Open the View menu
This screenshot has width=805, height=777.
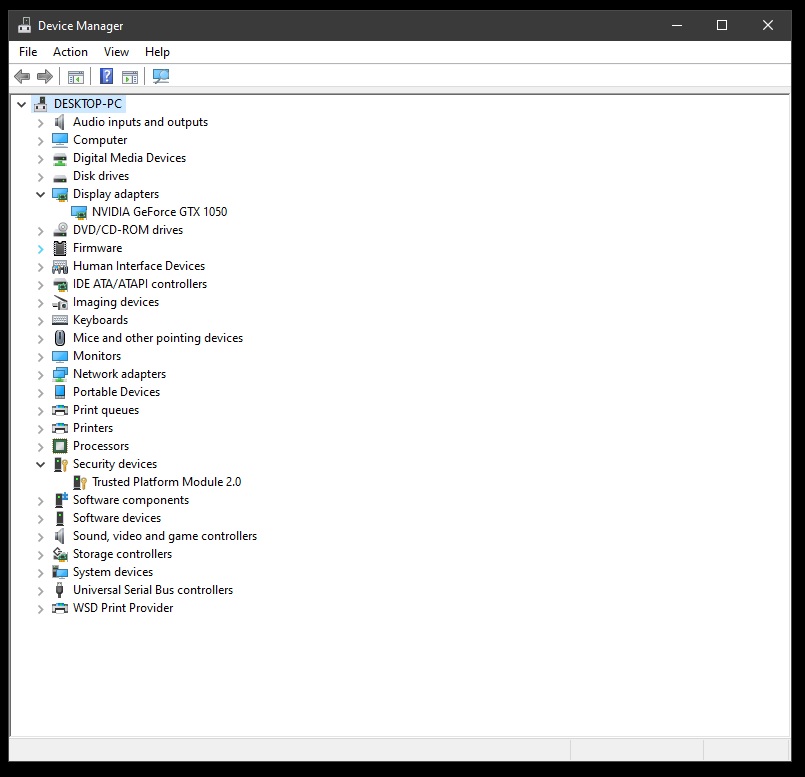point(116,52)
